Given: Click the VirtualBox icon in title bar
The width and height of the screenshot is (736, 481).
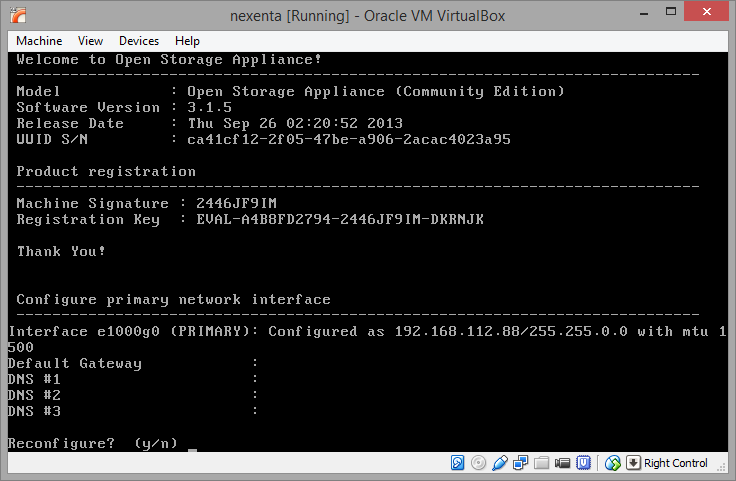Looking at the screenshot, I should (x=18, y=15).
